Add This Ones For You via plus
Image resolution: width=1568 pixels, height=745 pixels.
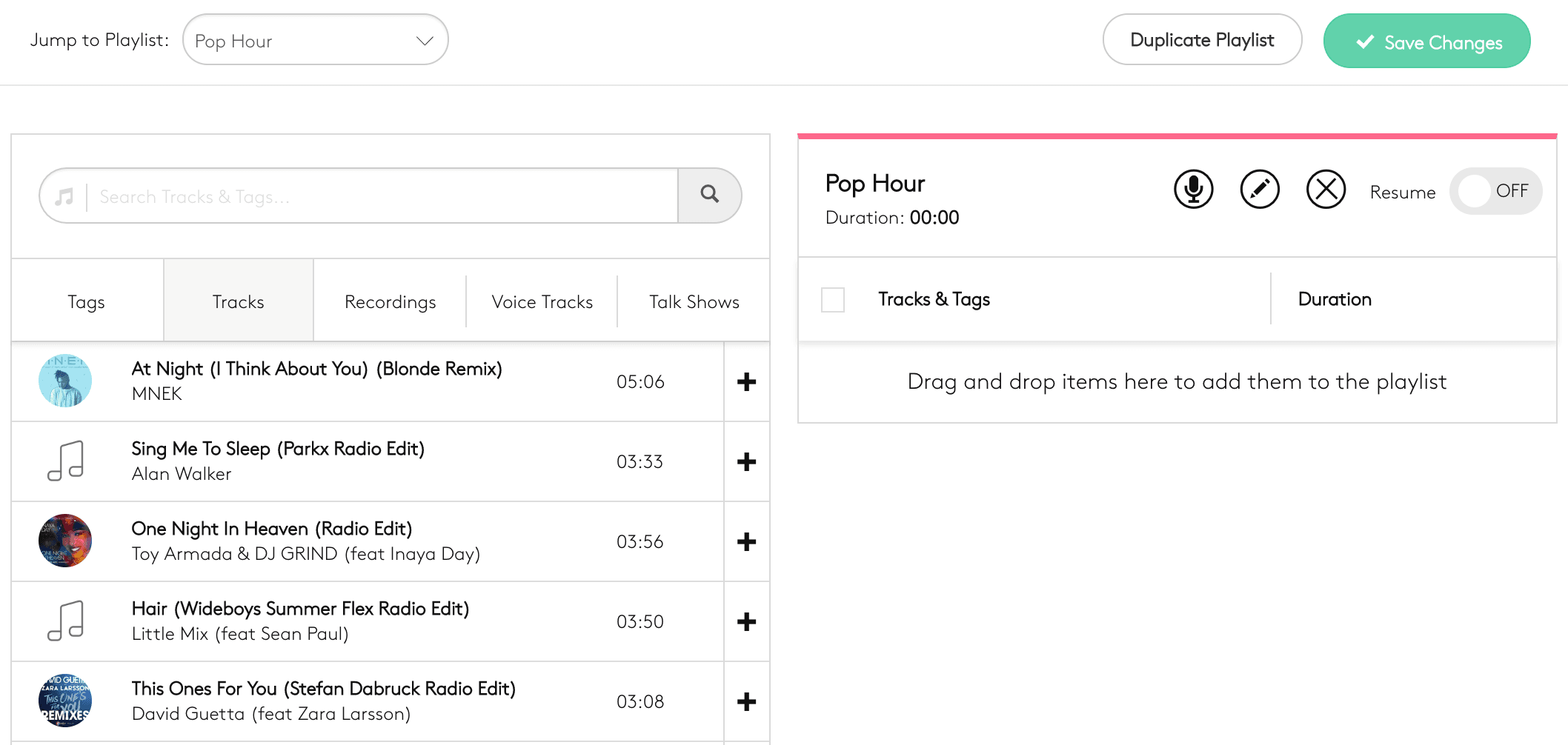746,702
